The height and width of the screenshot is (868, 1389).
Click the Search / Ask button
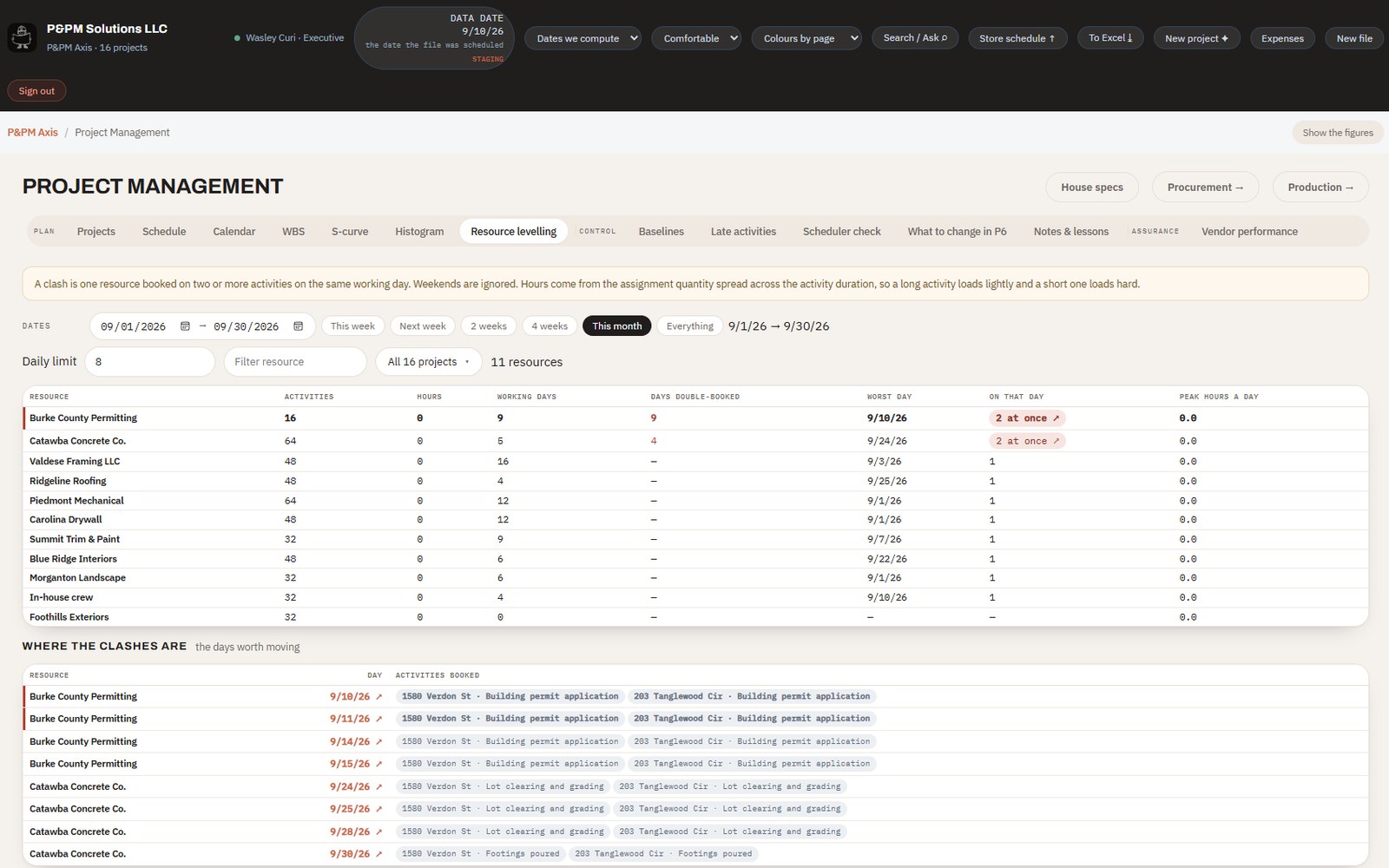[x=915, y=38]
